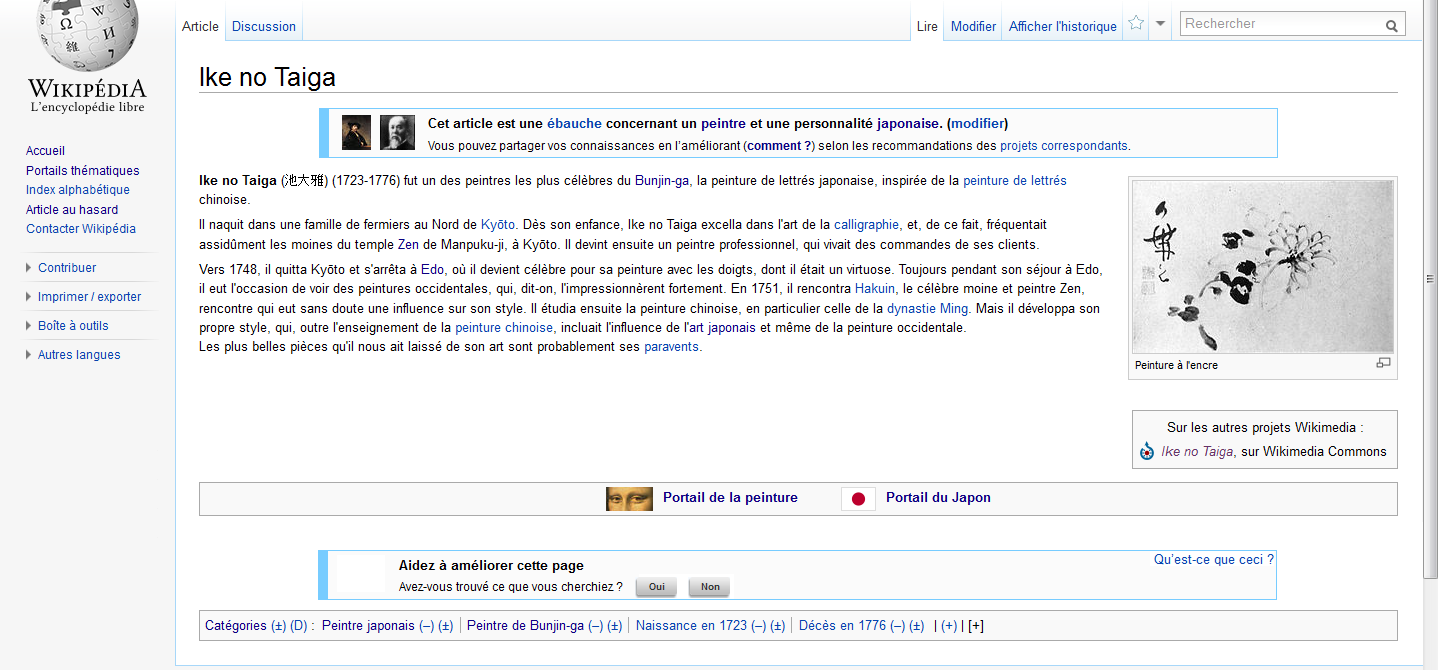Viewport: 1438px width, 670px height.
Task: Open Ike no Taiga on Wikimedia Commons
Action: click(x=1197, y=452)
